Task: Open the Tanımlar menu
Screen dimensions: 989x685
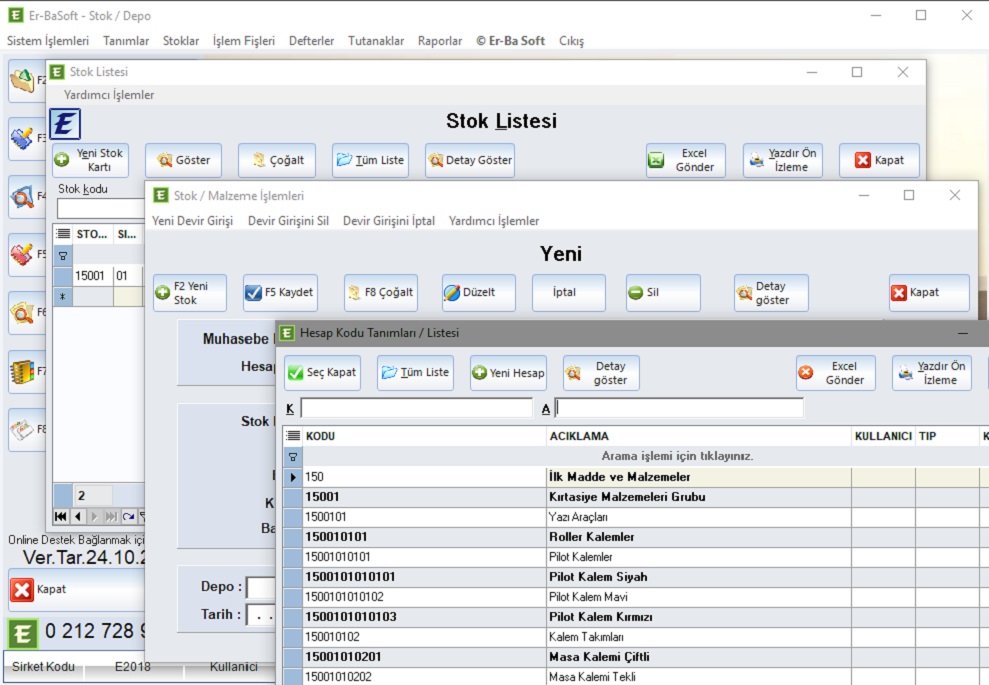Action: pyautogui.click(x=126, y=41)
